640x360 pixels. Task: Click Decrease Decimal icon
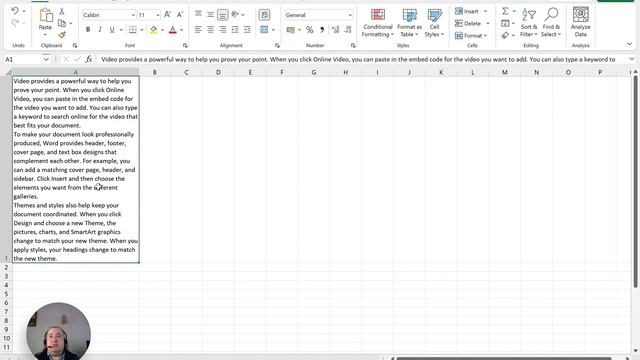[x=348, y=29]
